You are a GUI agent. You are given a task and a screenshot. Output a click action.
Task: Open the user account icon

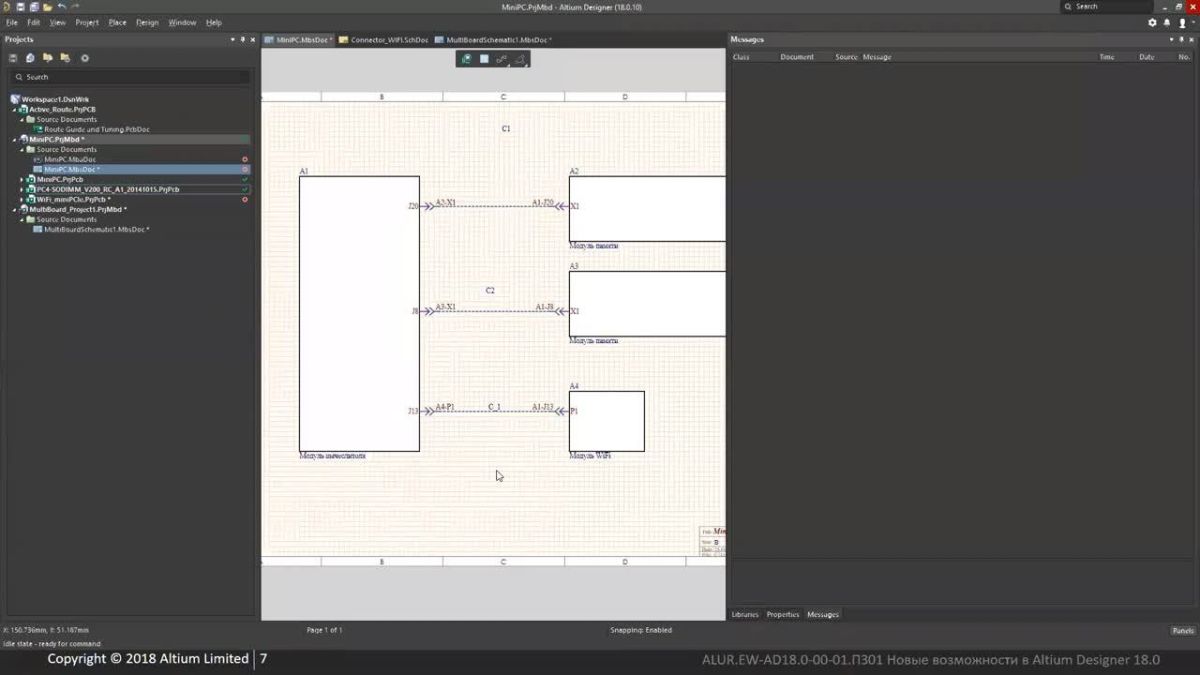coord(1181,22)
